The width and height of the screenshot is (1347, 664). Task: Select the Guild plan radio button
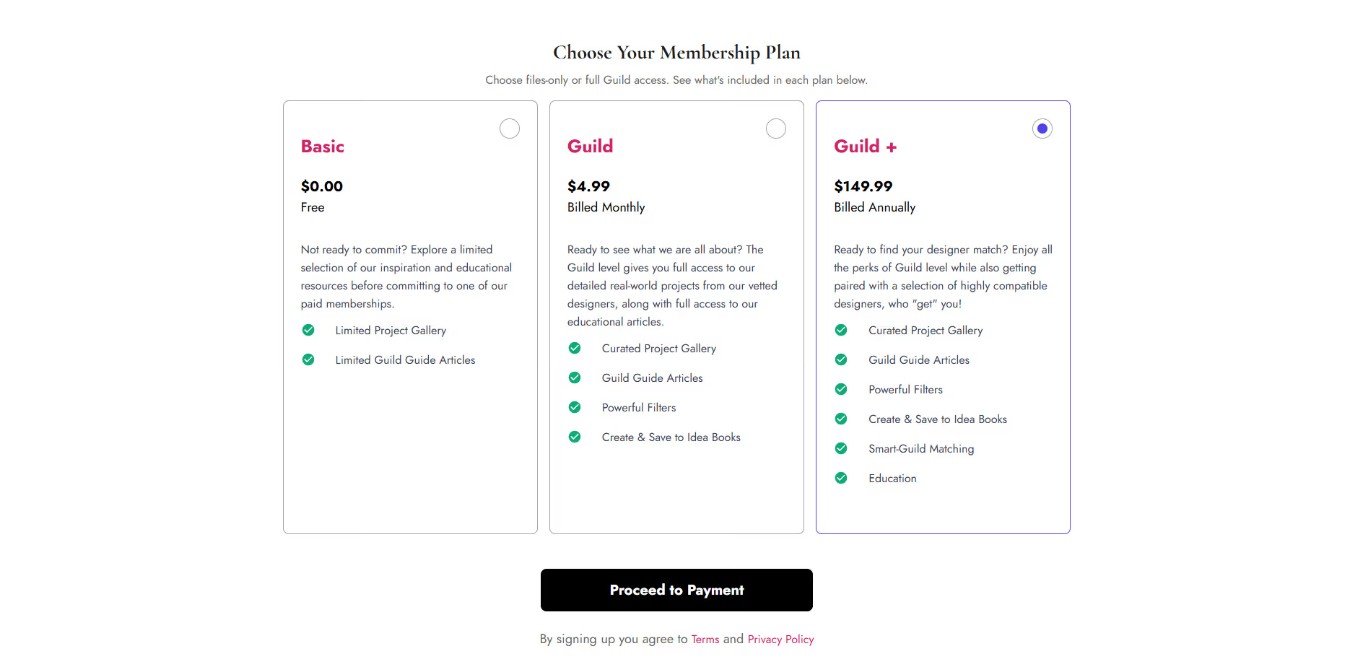(776, 129)
